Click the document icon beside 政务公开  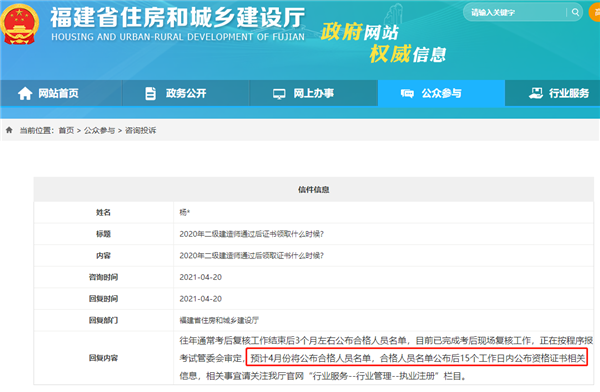pyautogui.click(x=151, y=93)
